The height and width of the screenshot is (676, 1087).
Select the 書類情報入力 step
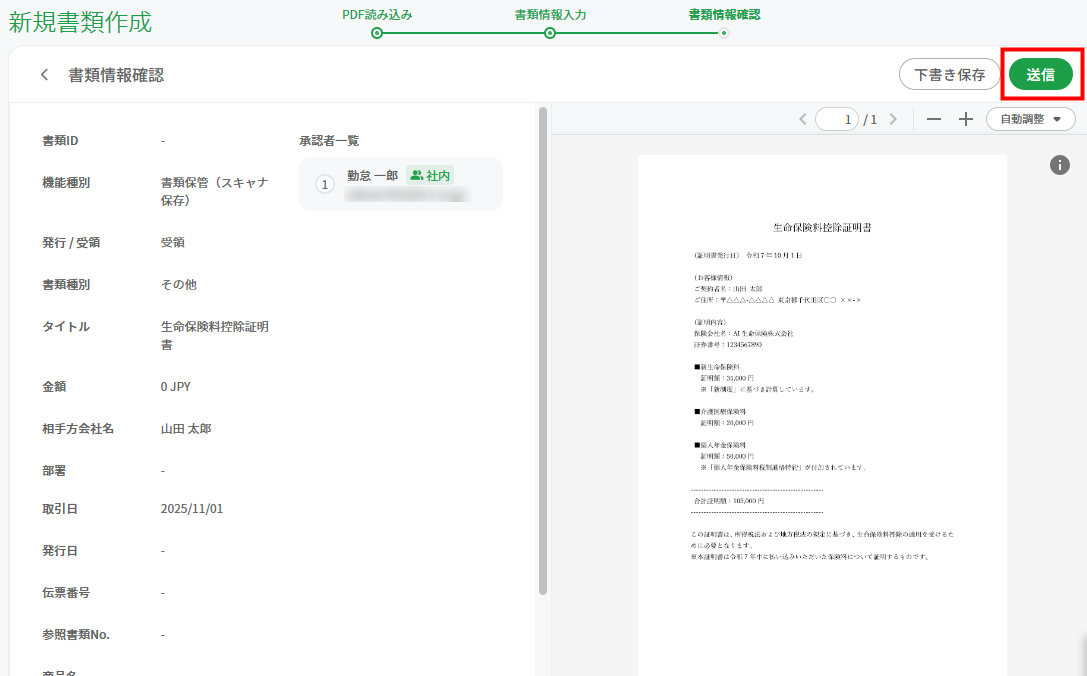point(550,22)
